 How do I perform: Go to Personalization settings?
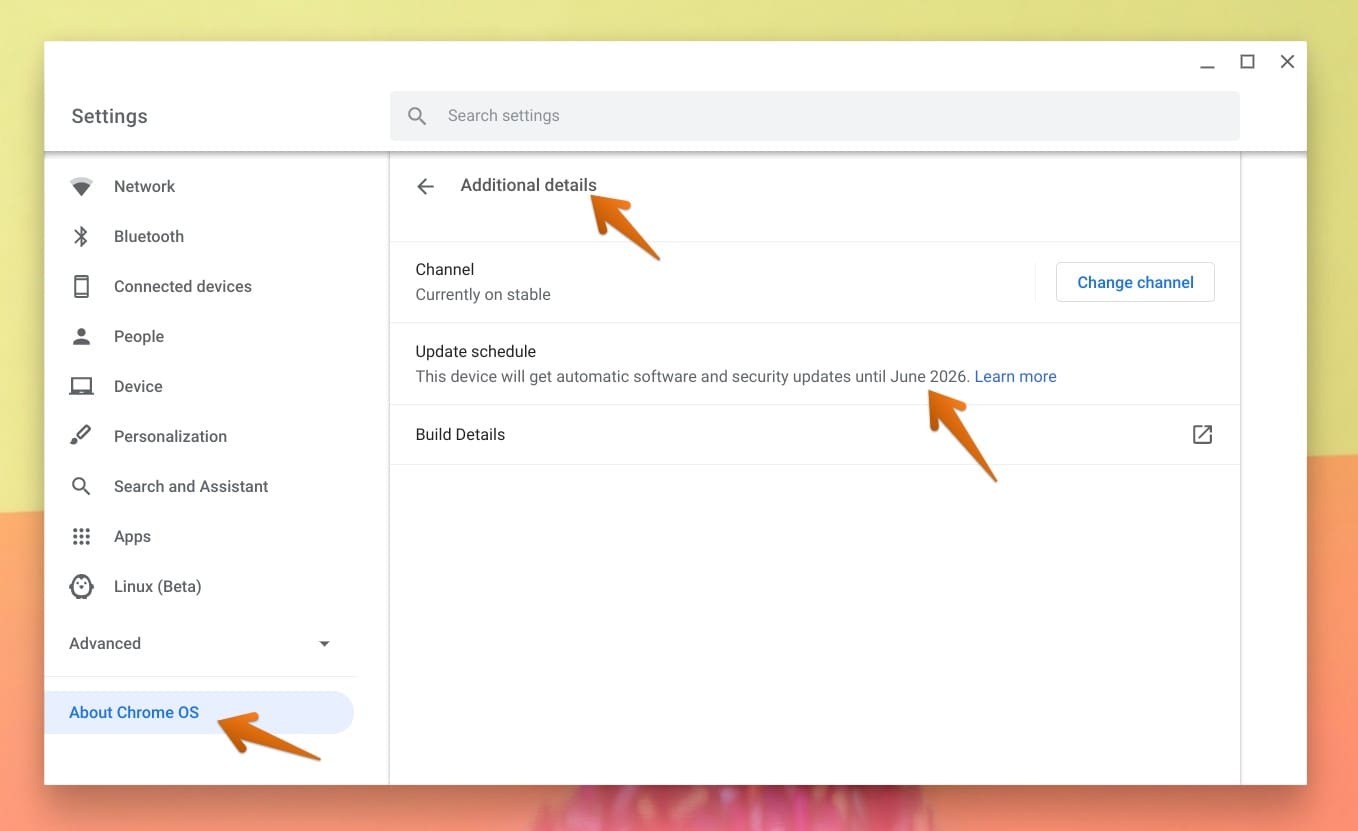[170, 436]
